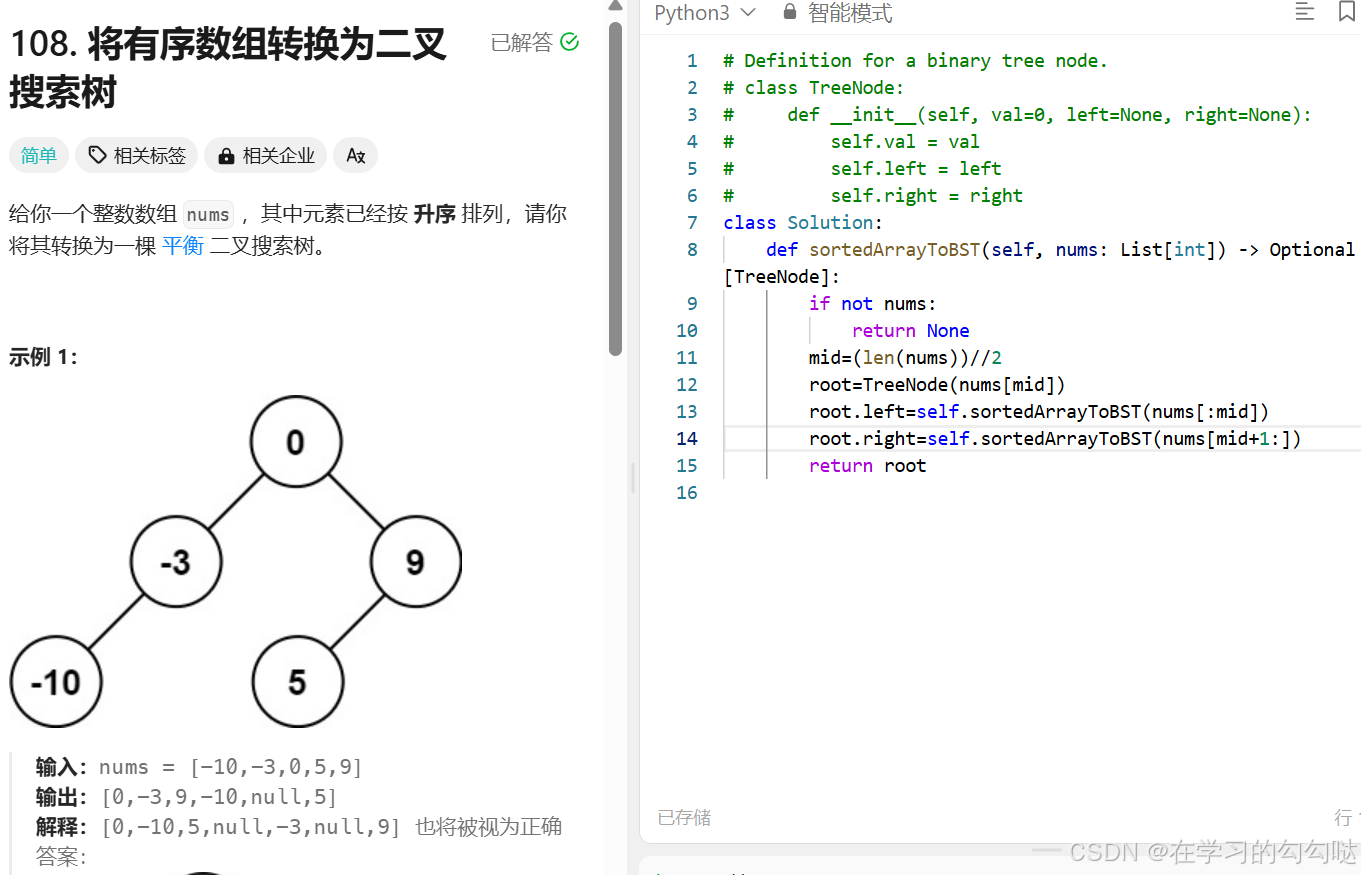Click the 行 status indicator bottom right
This screenshot has width=1361, height=875.
coord(1343,817)
